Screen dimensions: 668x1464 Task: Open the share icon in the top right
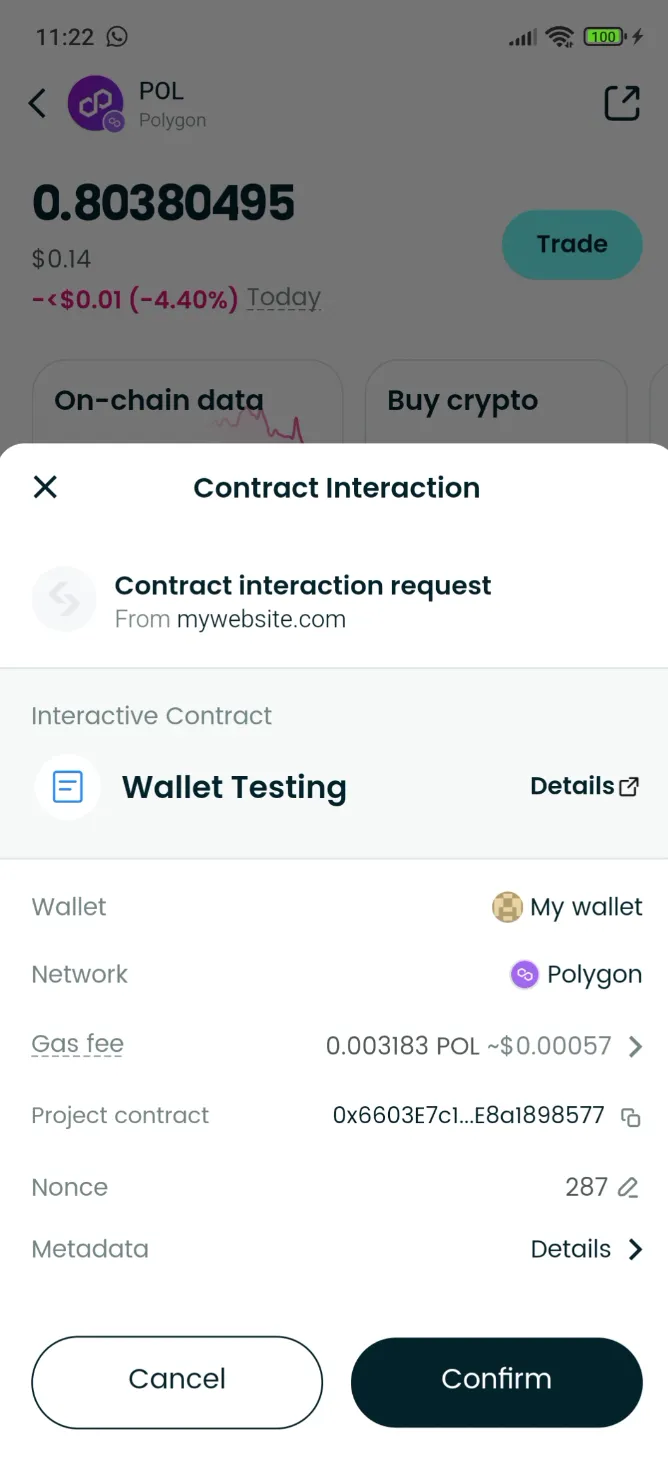[621, 103]
